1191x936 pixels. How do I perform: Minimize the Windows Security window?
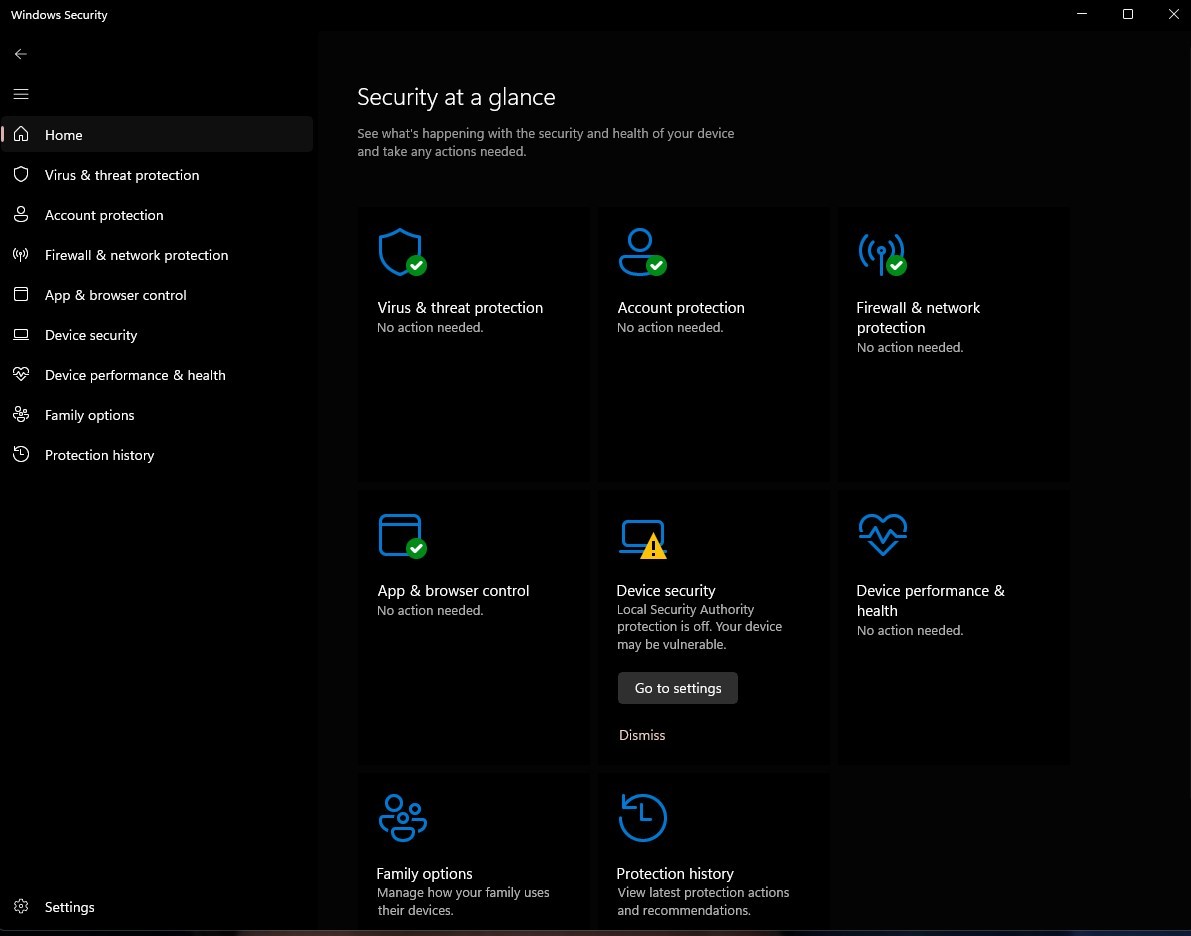[1082, 14]
